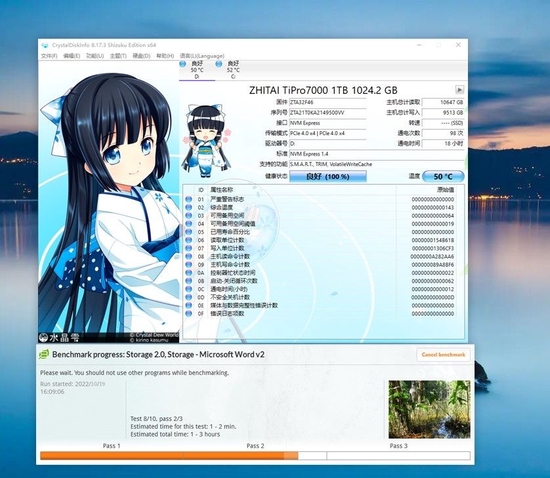550x478 pixels.
Task: Click the power-on hours value 18 小时
Action: coord(443,143)
